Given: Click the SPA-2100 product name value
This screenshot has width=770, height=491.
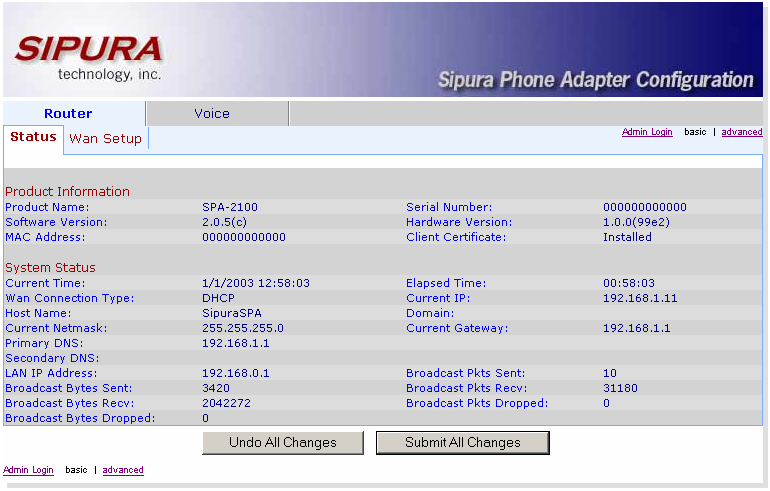Looking at the screenshot, I should click(230, 207).
